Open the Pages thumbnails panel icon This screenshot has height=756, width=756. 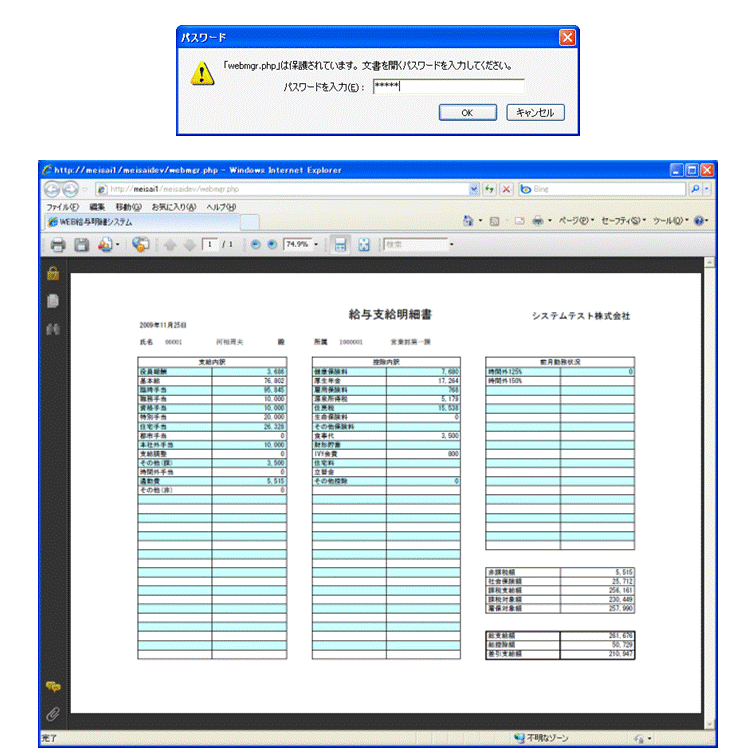[53, 301]
